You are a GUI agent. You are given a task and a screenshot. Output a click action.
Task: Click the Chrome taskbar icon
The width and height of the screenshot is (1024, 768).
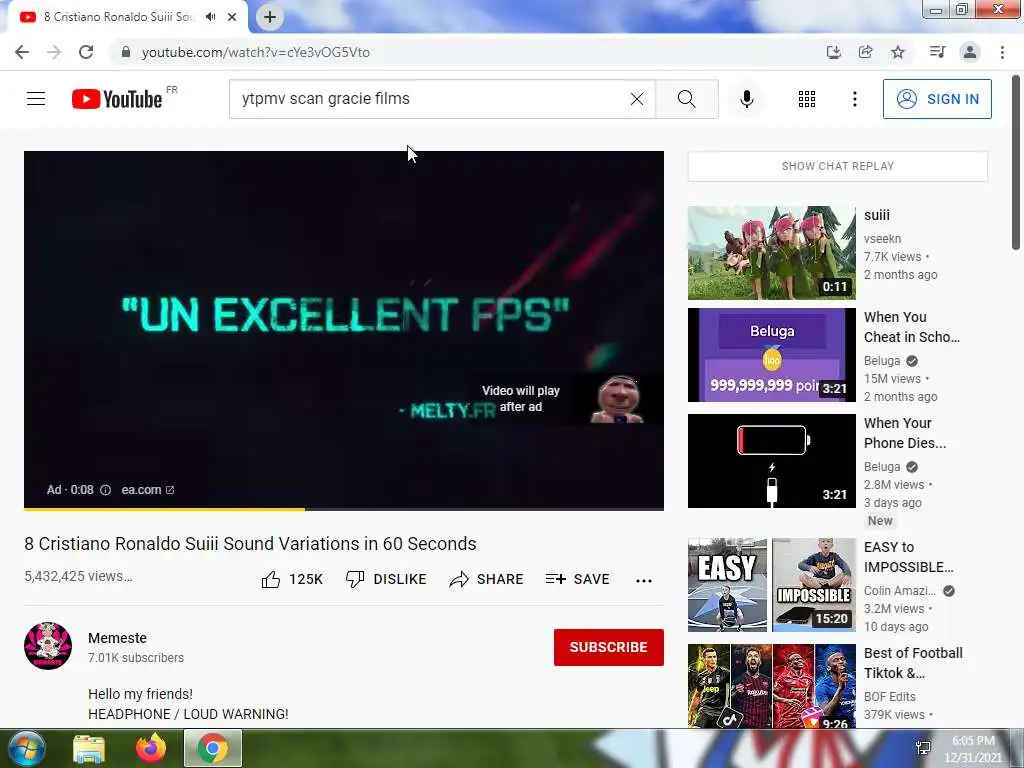pyautogui.click(x=213, y=749)
